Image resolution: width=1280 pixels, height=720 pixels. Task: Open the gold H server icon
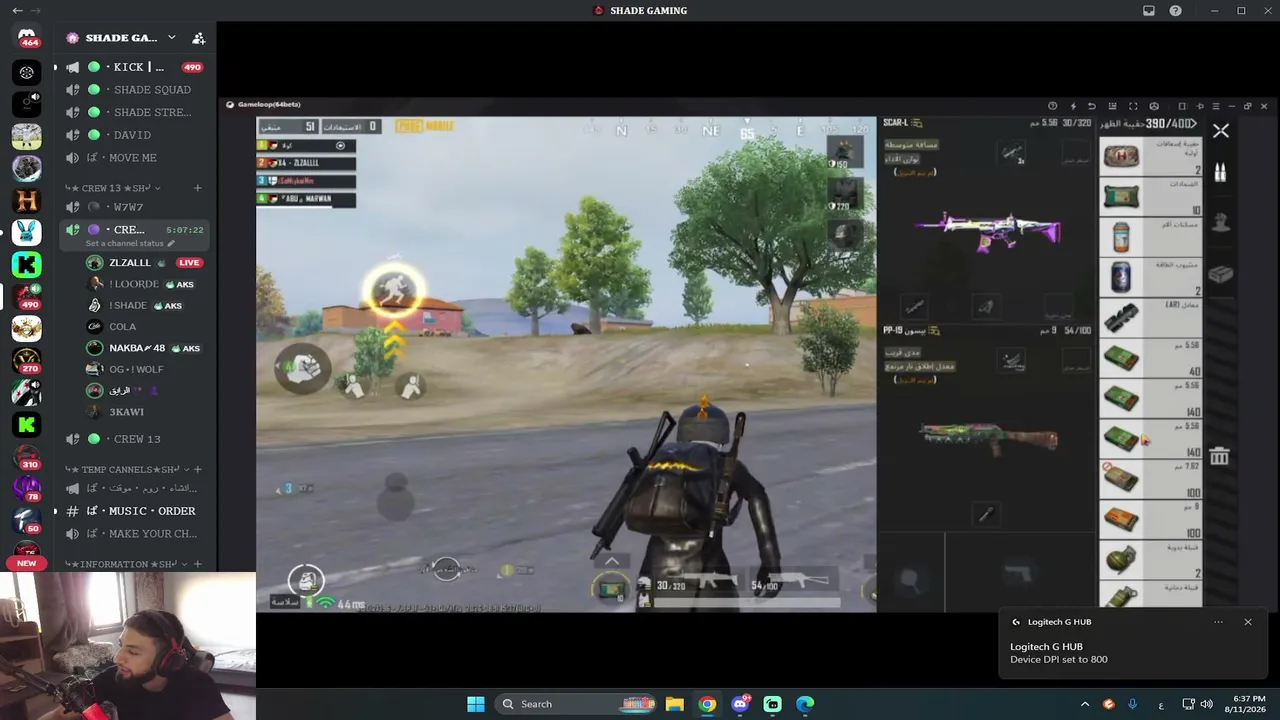pyautogui.click(x=27, y=200)
